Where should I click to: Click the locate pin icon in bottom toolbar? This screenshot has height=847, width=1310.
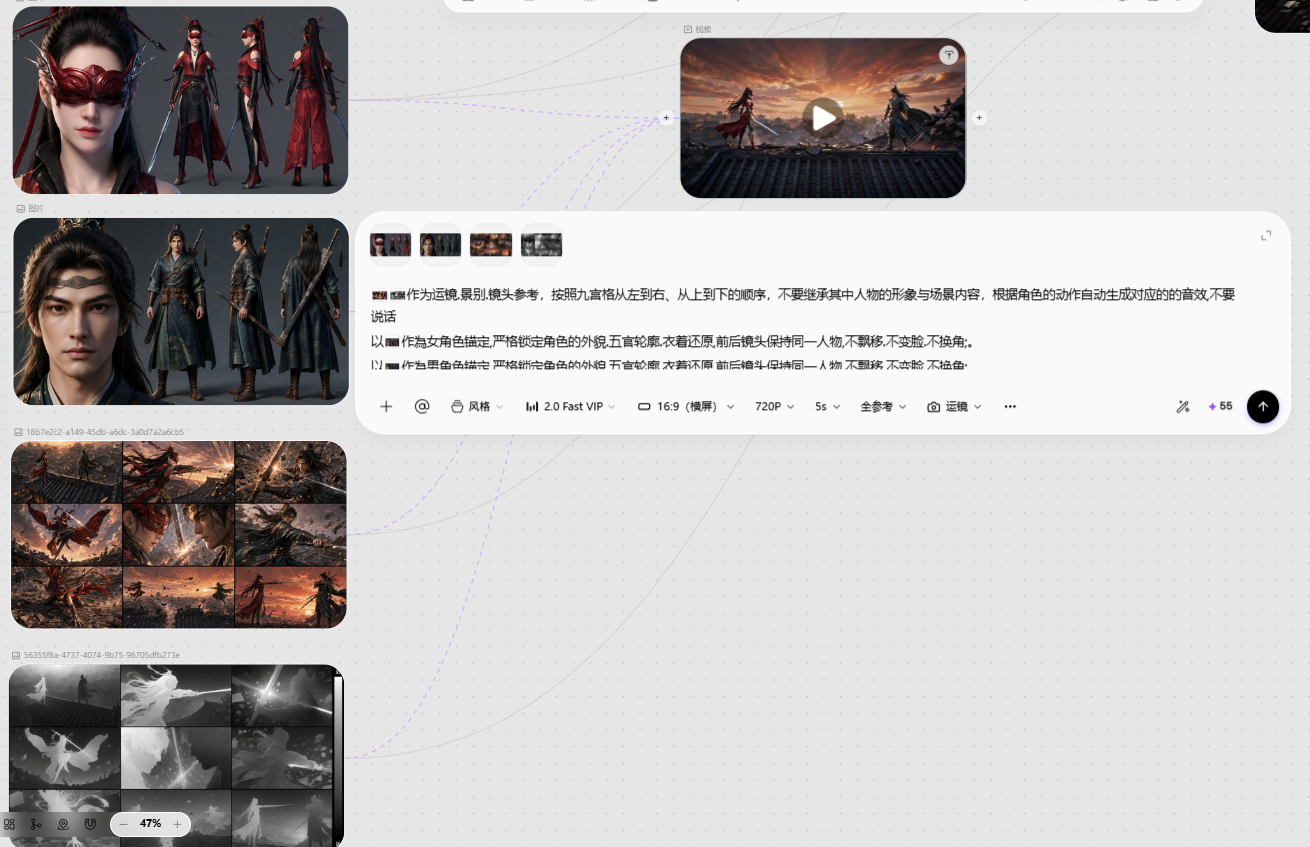(63, 824)
